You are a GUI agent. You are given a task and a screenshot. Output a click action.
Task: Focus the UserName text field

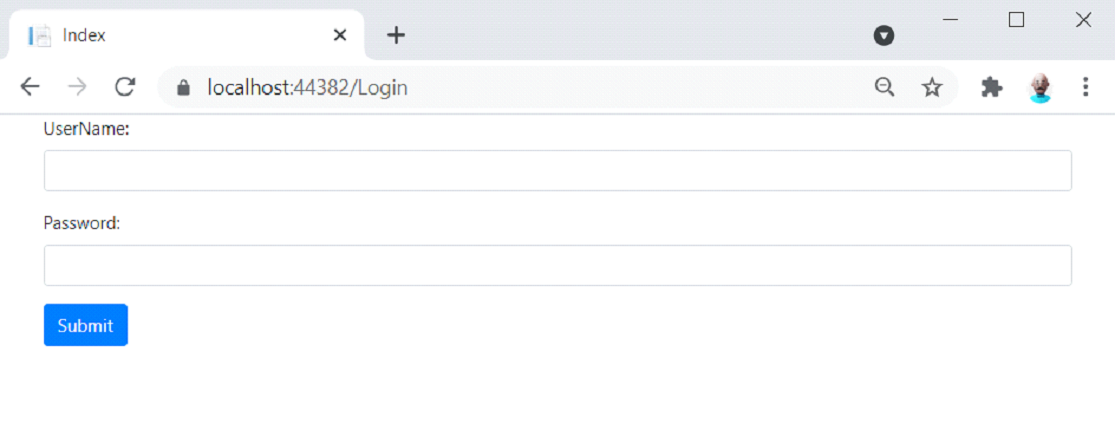pyautogui.click(x=558, y=170)
